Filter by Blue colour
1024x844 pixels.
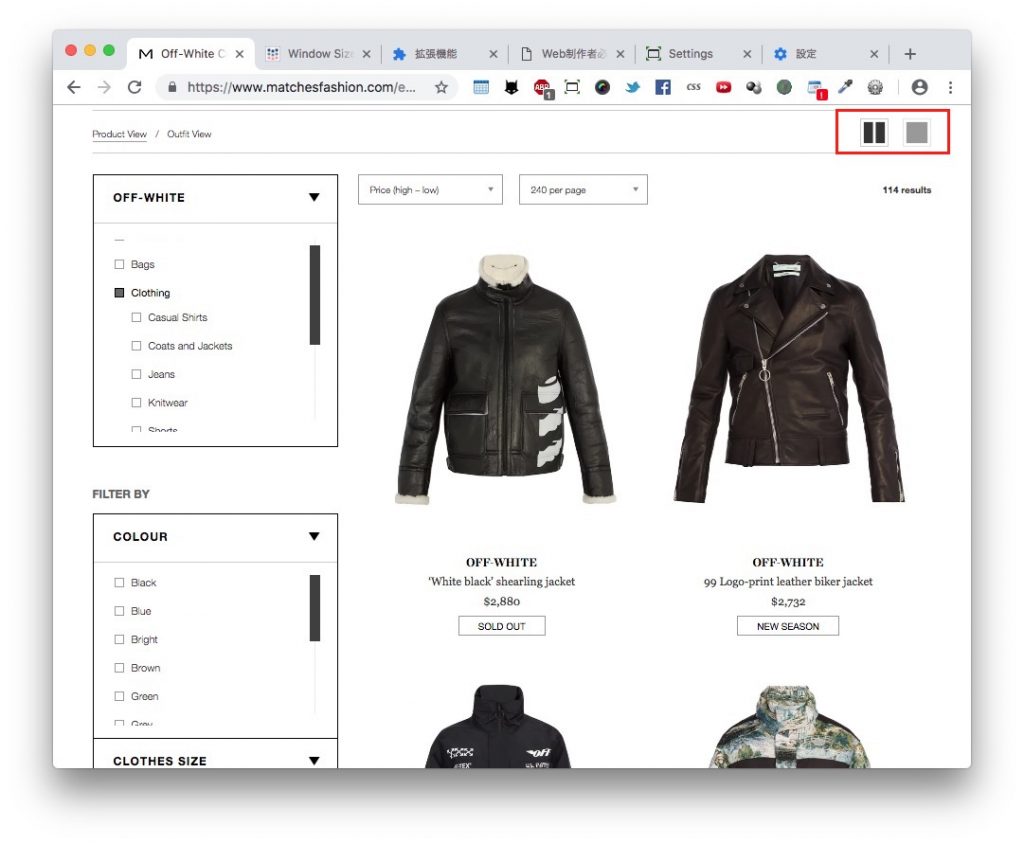coord(119,611)
